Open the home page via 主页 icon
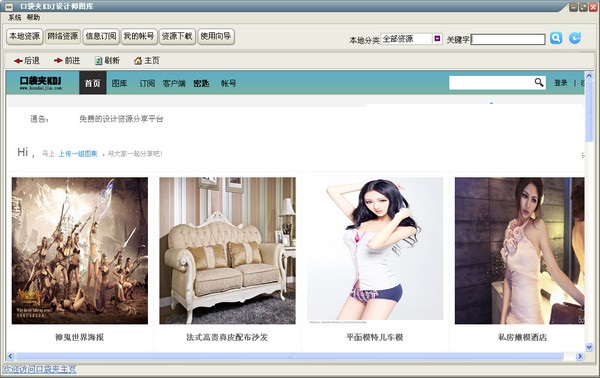The width and height of the screenshot is (600, 378). click(x=138, y=61)
